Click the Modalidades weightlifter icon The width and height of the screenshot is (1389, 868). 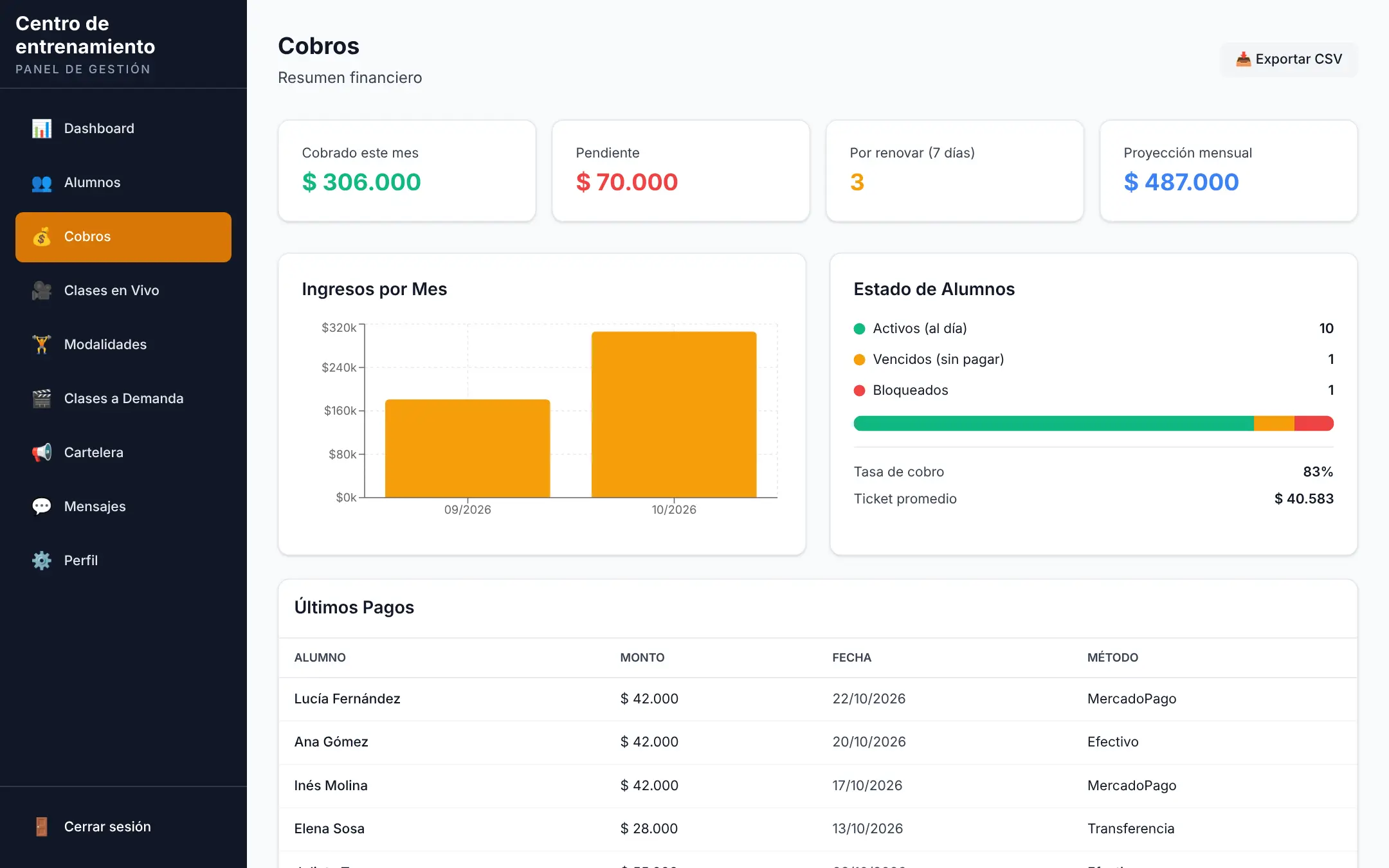[x=42, y=345]
